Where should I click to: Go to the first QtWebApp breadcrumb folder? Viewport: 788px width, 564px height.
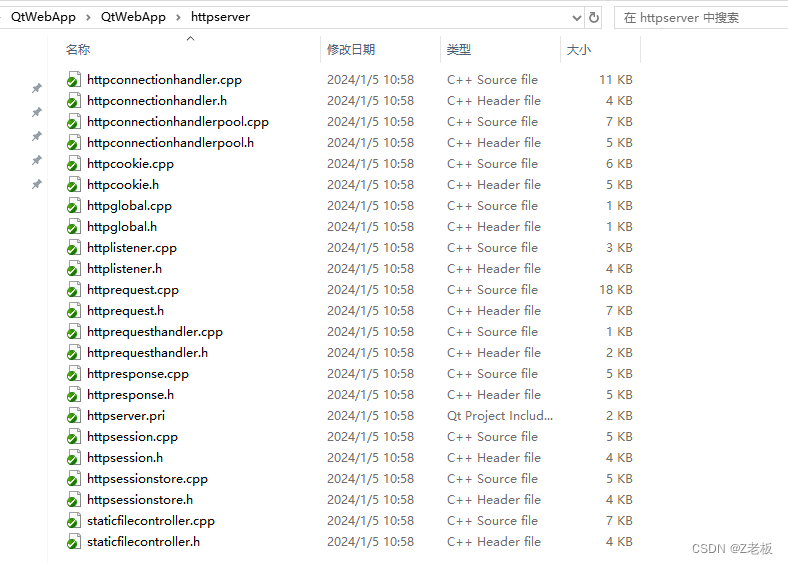click(x=43, y=17)
